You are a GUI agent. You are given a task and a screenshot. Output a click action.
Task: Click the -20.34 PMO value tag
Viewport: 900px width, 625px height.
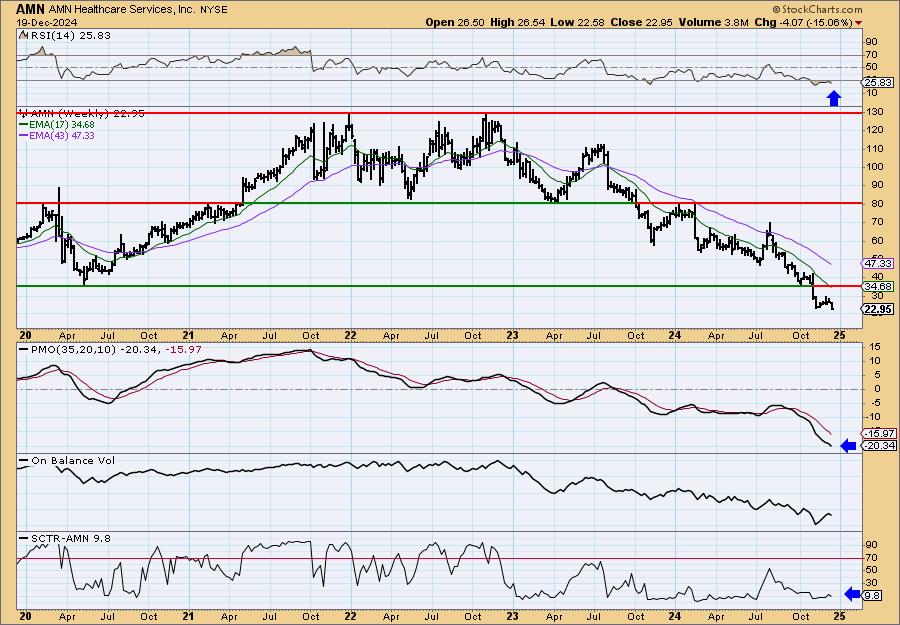point(878,445)
